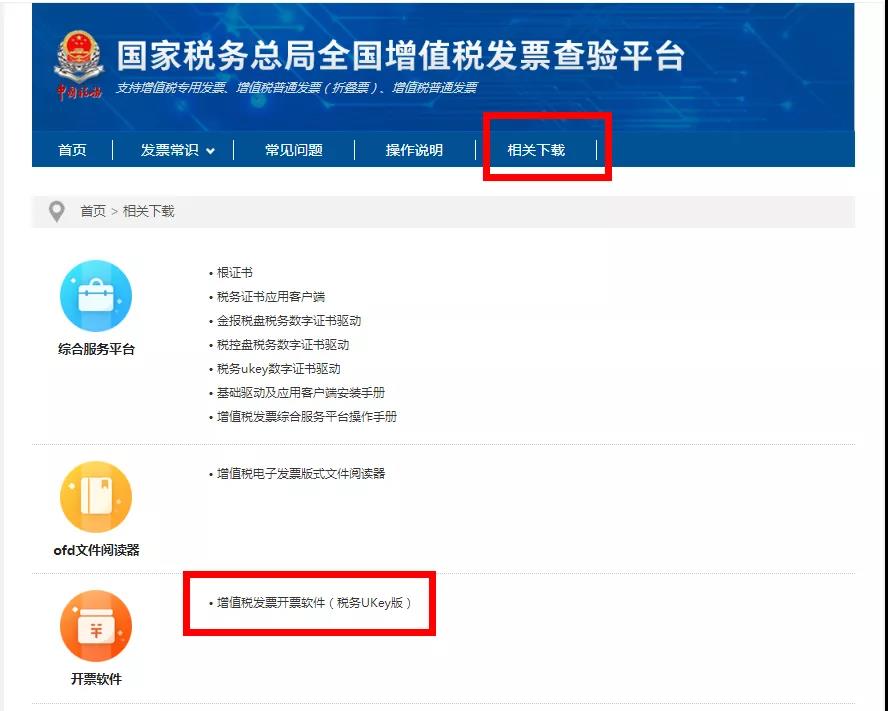This screenshot has height=711, width=888.
Task: Expand the 发票常识 dropdown menu
Action: point(171,149)
